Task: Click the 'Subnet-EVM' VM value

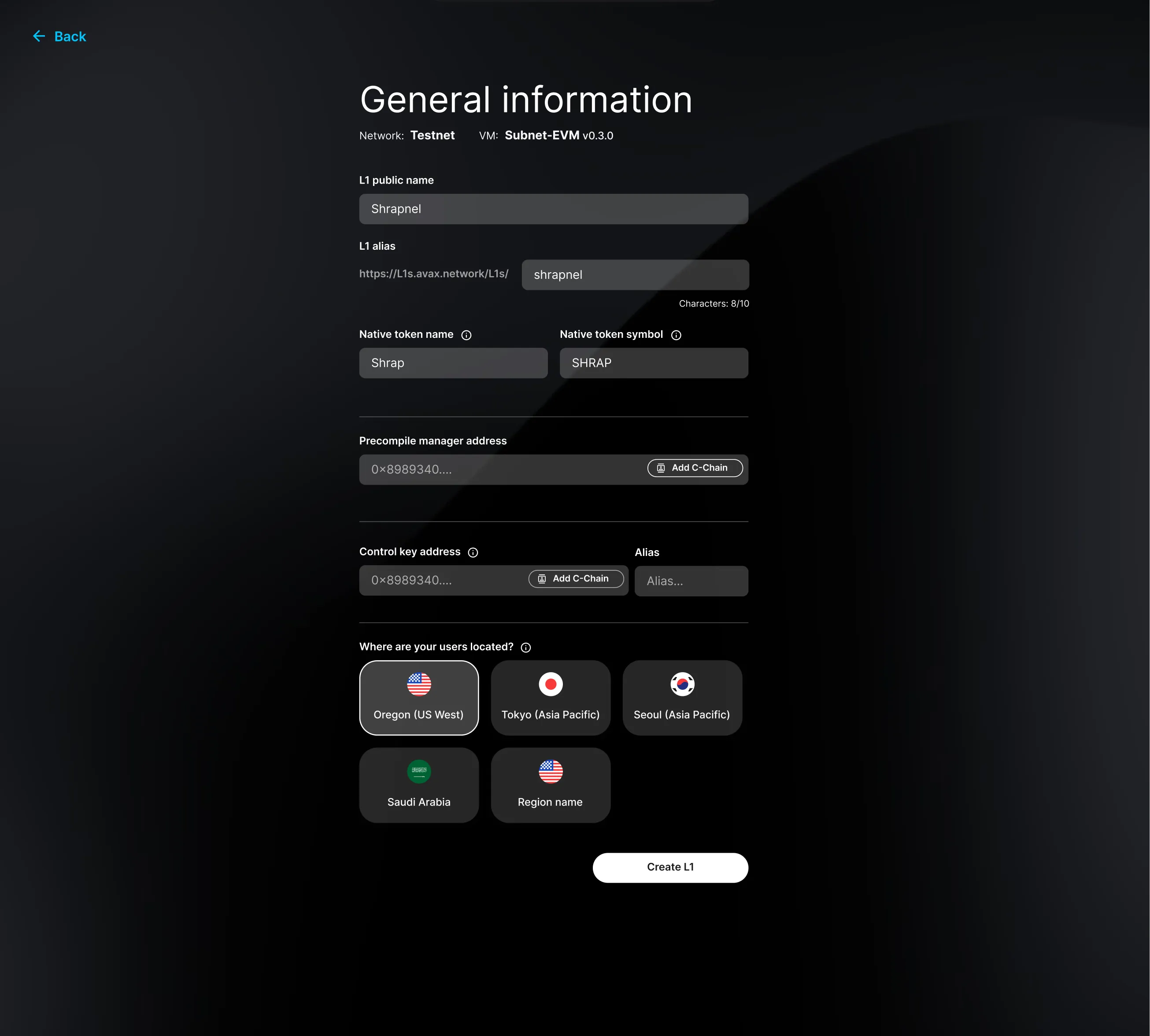Action: coord(542,136)
